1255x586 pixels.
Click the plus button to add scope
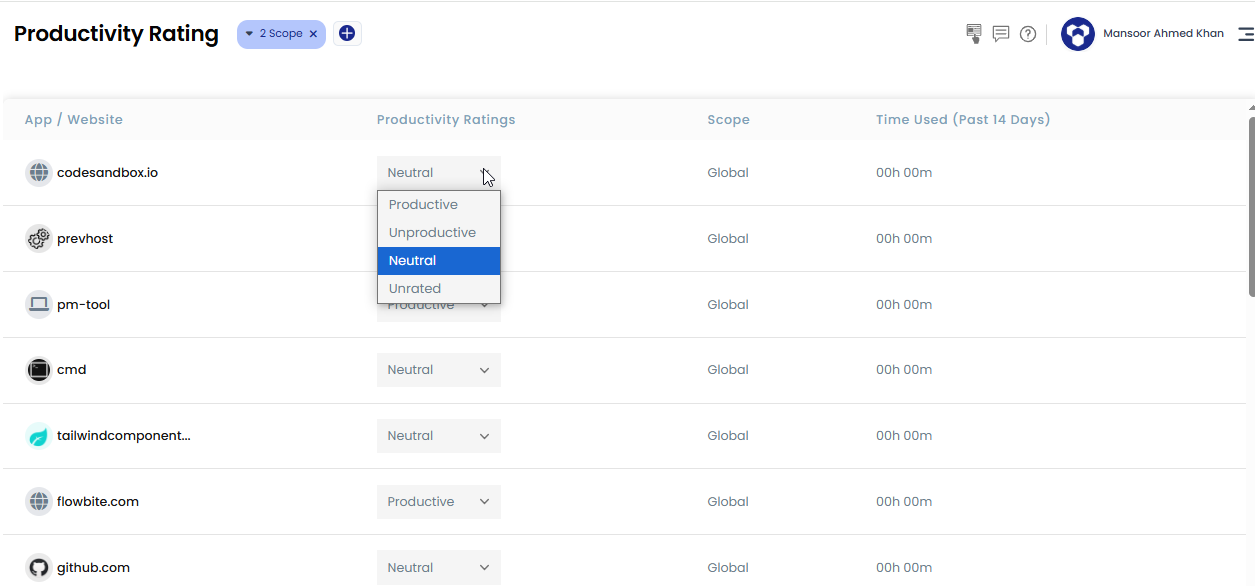click(x=347, y=33)
